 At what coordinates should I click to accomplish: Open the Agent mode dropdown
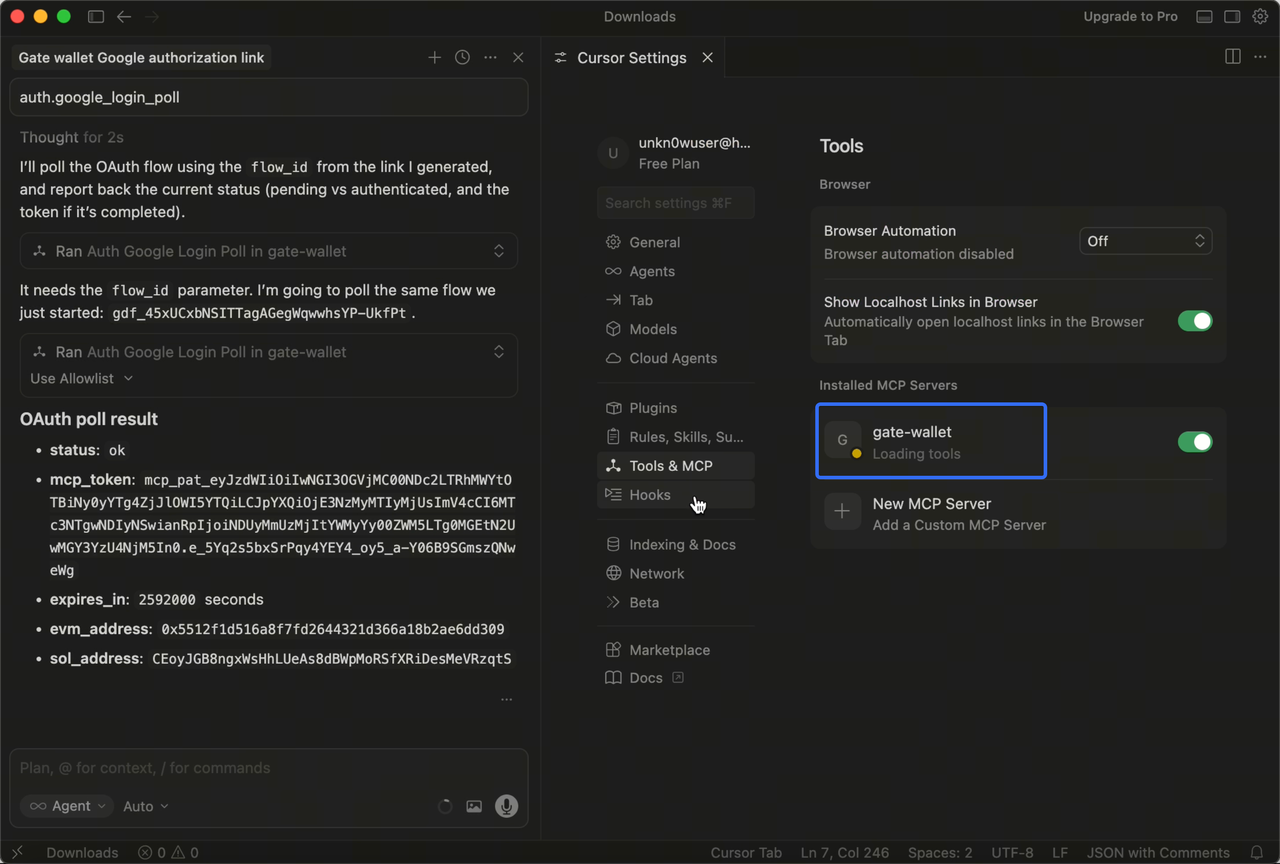pos(68,806)
